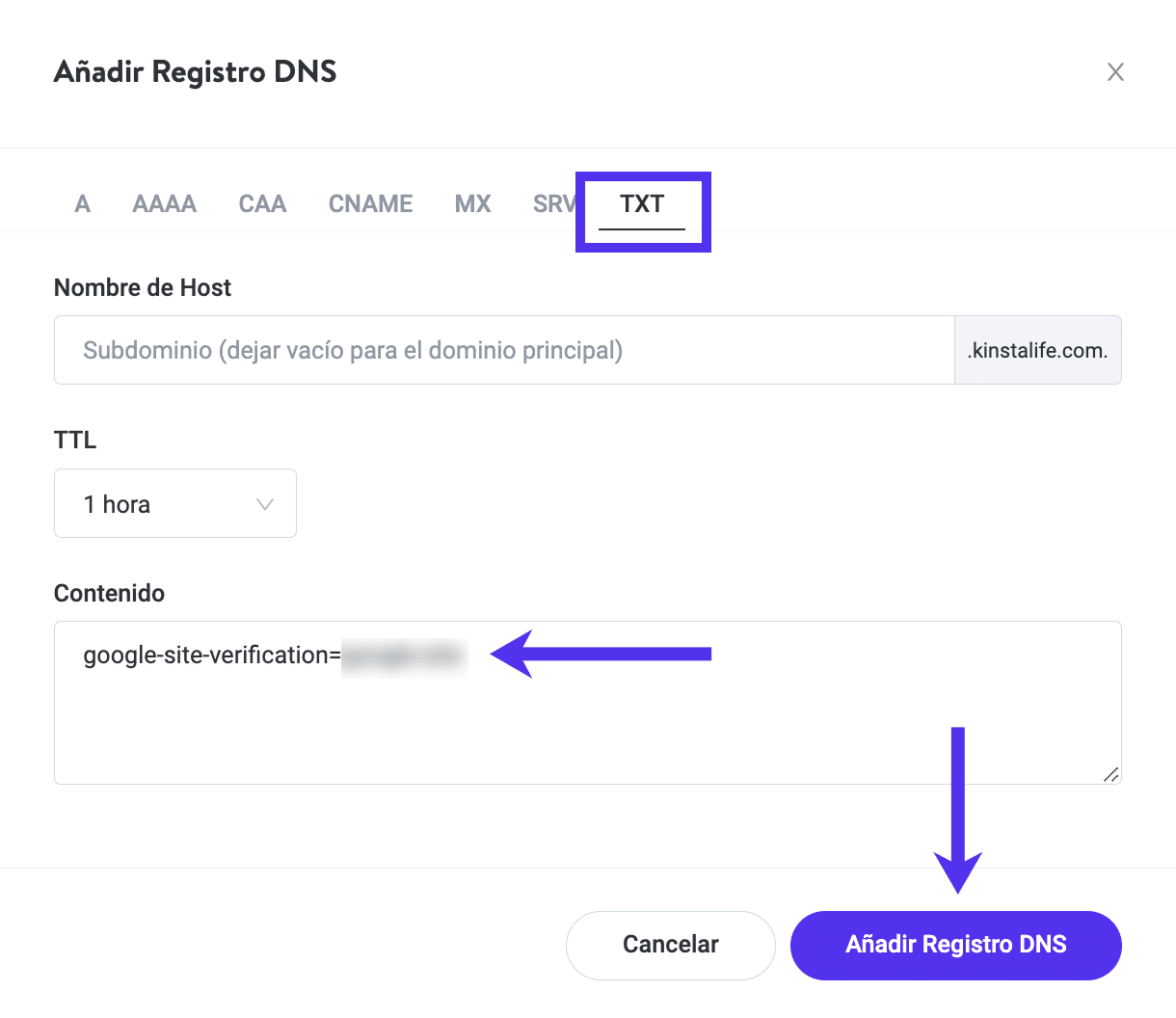1176x1018 pixels.
Task: Click the Contenido field label
Action: coord(109,593)
